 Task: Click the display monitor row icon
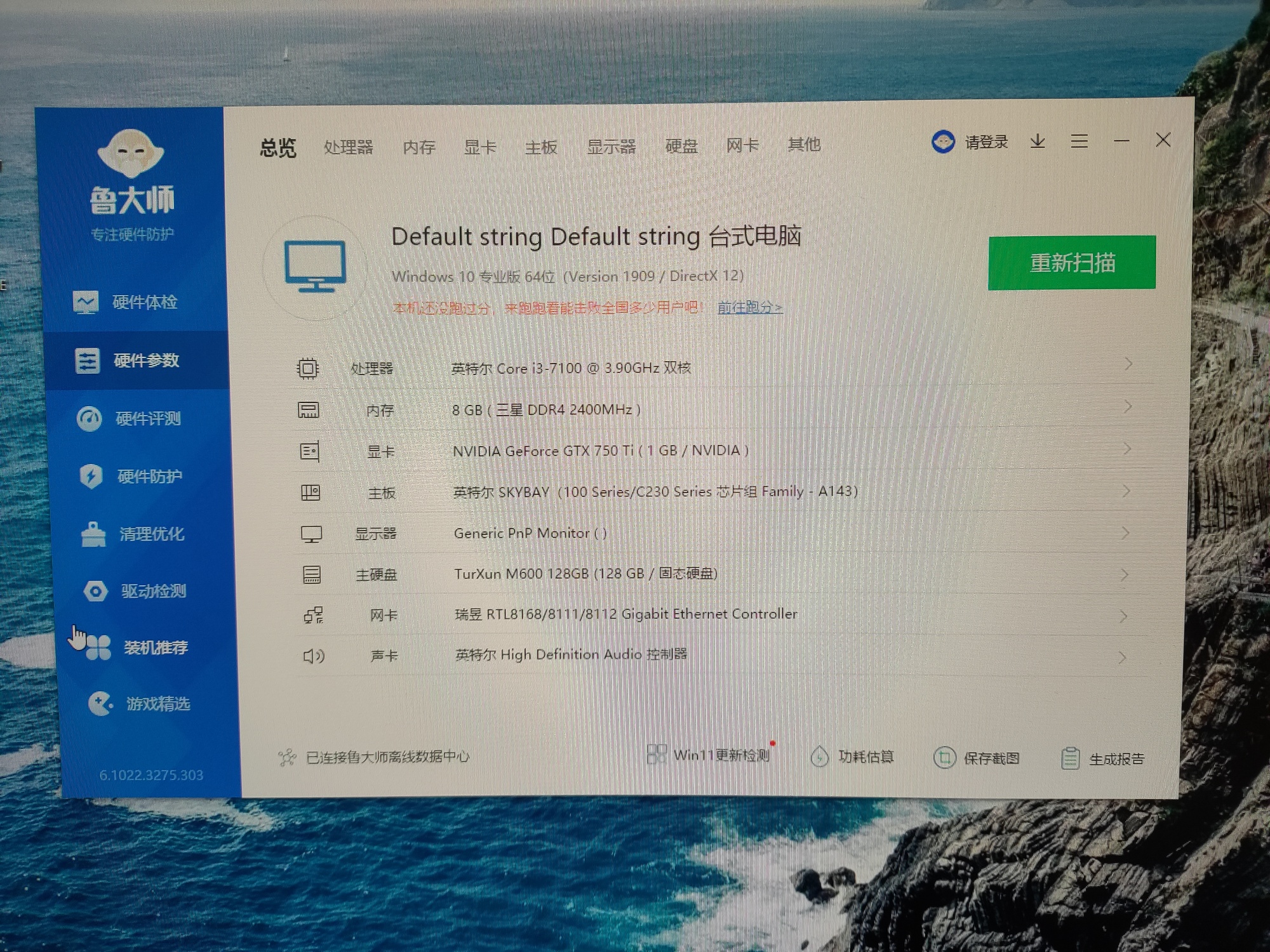tap(311, 534)
